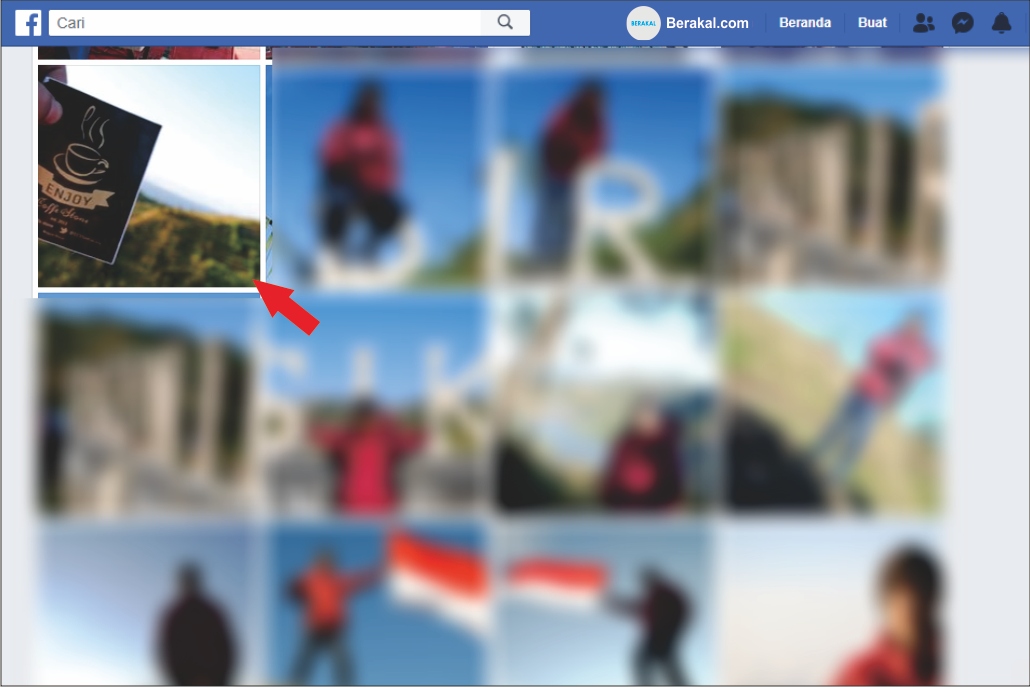Open photo of person jumping in red jacket
Image resolution: width=1030 pixels, height=687 pixels.
[380, 177]
